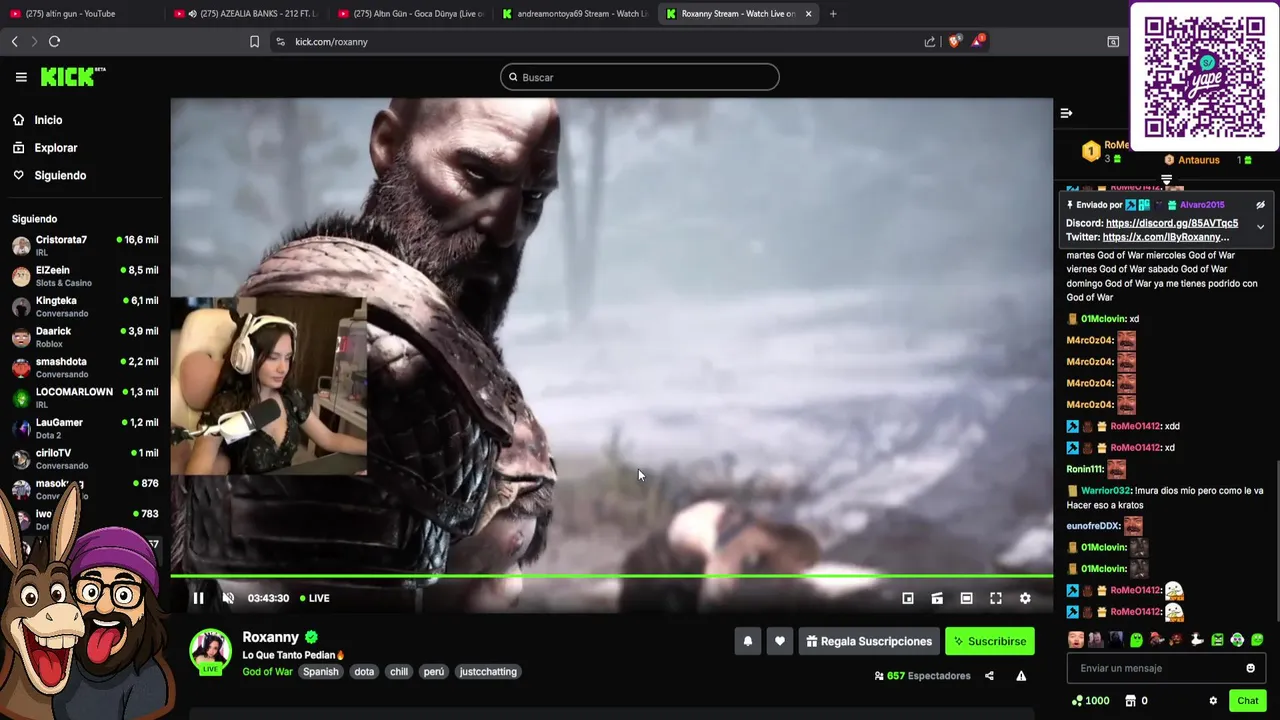The width and height of the screenshot is (1280, 720).
Task: Pause the stream playback
Action: 198,598
